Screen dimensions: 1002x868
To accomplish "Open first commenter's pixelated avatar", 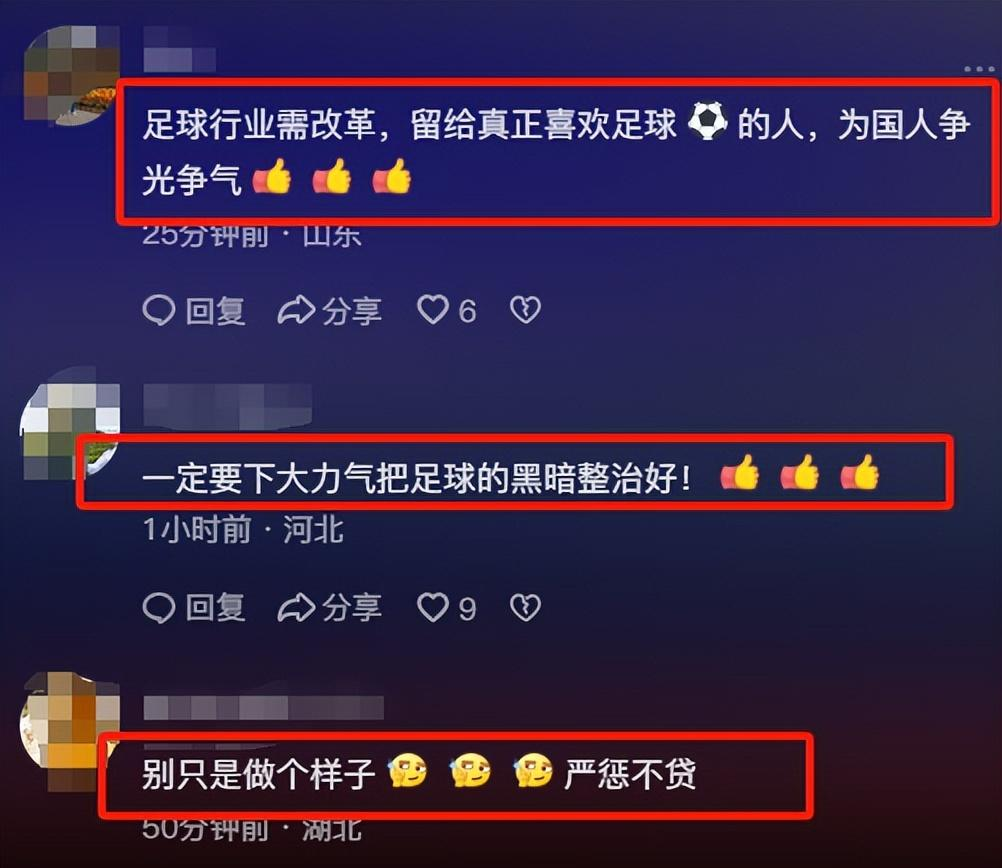I will (72, 75).
